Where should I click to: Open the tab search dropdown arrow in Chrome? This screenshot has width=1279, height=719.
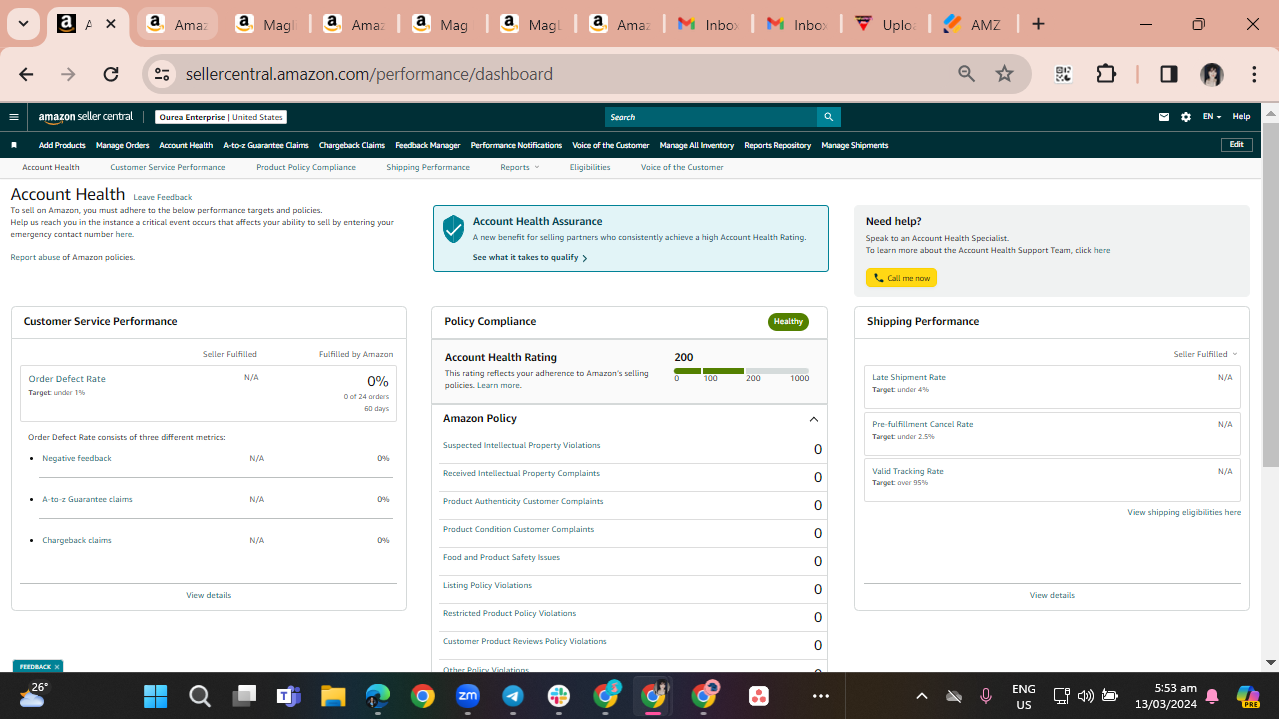tap(23, 24)
